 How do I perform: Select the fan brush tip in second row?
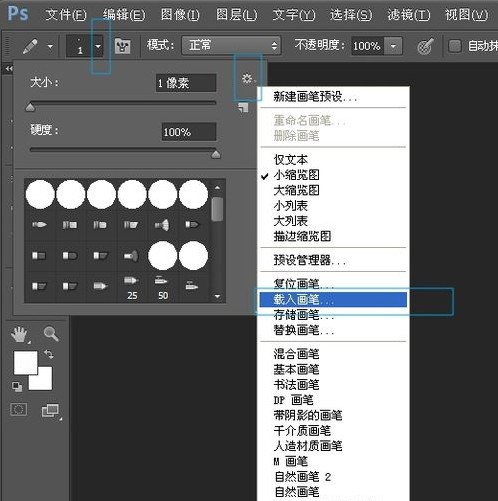click(163, 225)
